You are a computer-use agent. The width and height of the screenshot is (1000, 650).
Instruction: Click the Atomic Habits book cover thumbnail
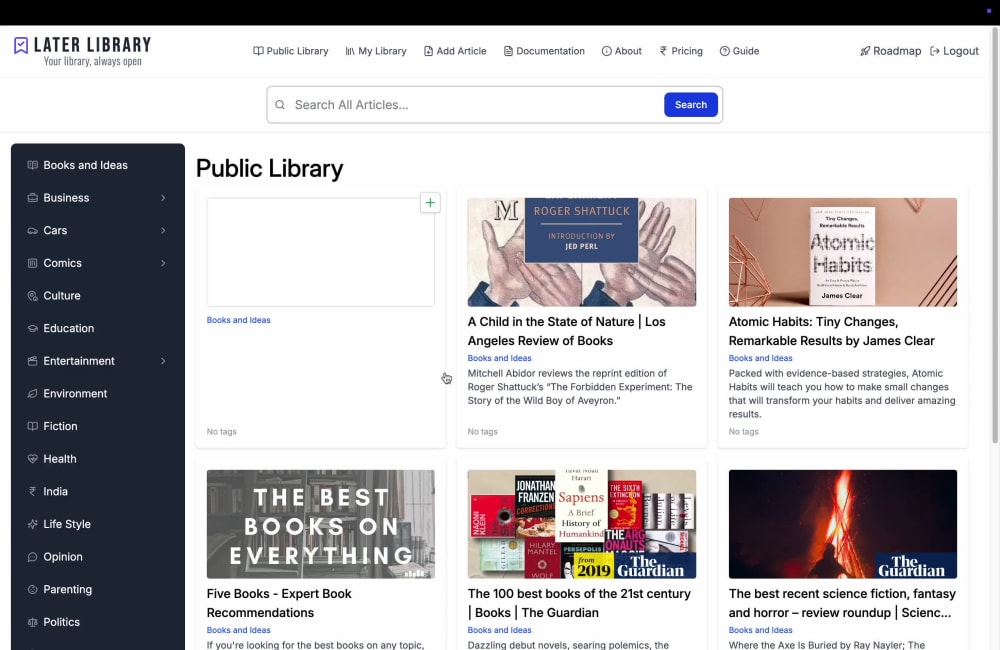(x=842, y=252)
